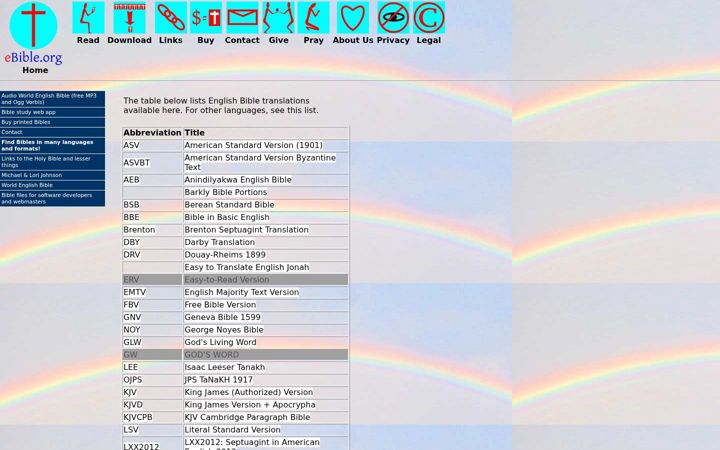Open Darby Translation

click(x=219, y=242)
